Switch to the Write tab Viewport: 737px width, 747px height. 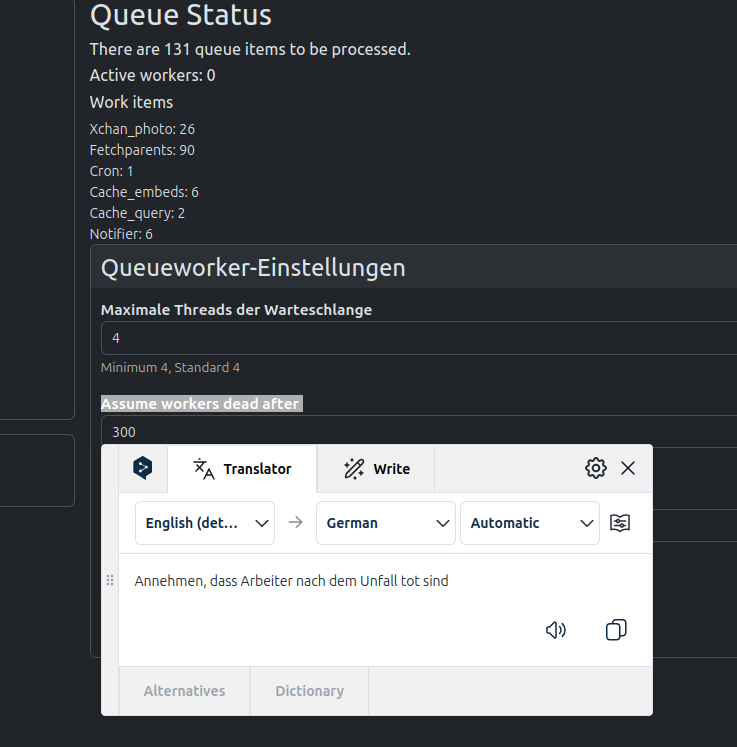pyautogui.click(x=376, y=469)
